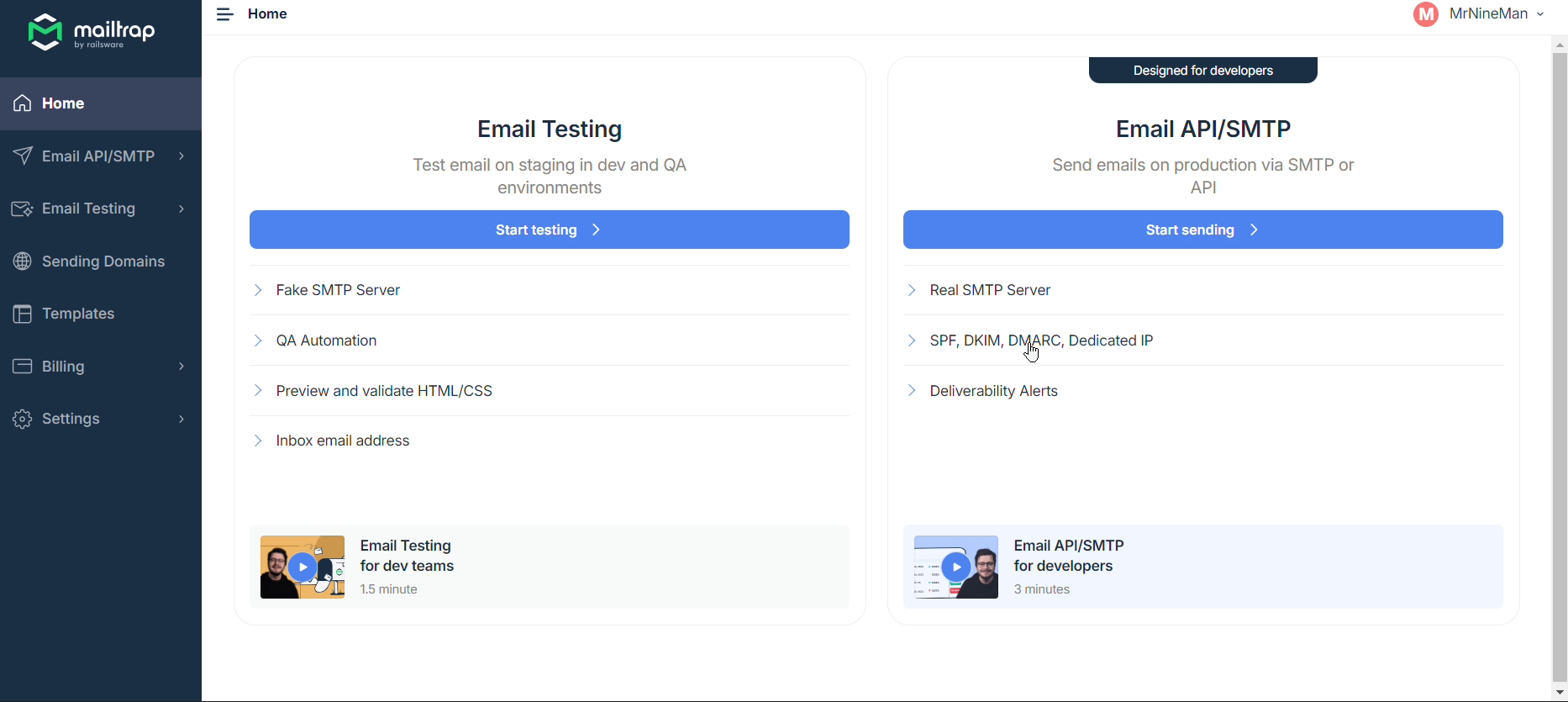
Task: Click the Real SMTP Server text
Action: point(990,290)
